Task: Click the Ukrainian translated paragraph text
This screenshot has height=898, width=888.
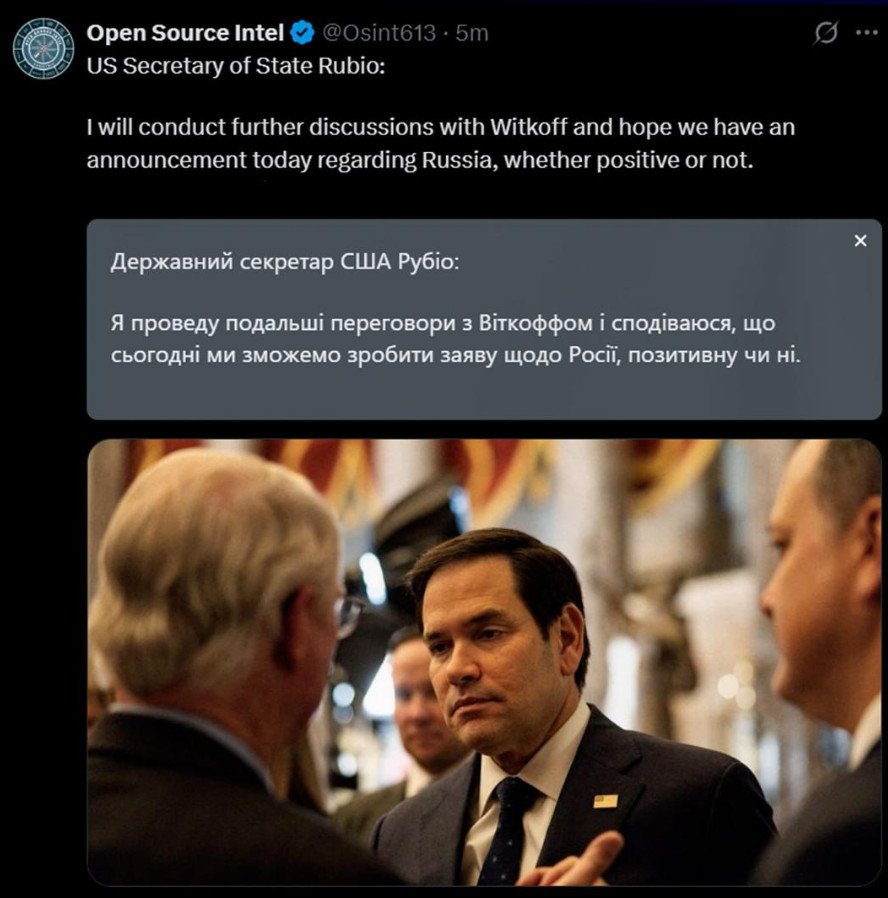Action: point(456,340)
